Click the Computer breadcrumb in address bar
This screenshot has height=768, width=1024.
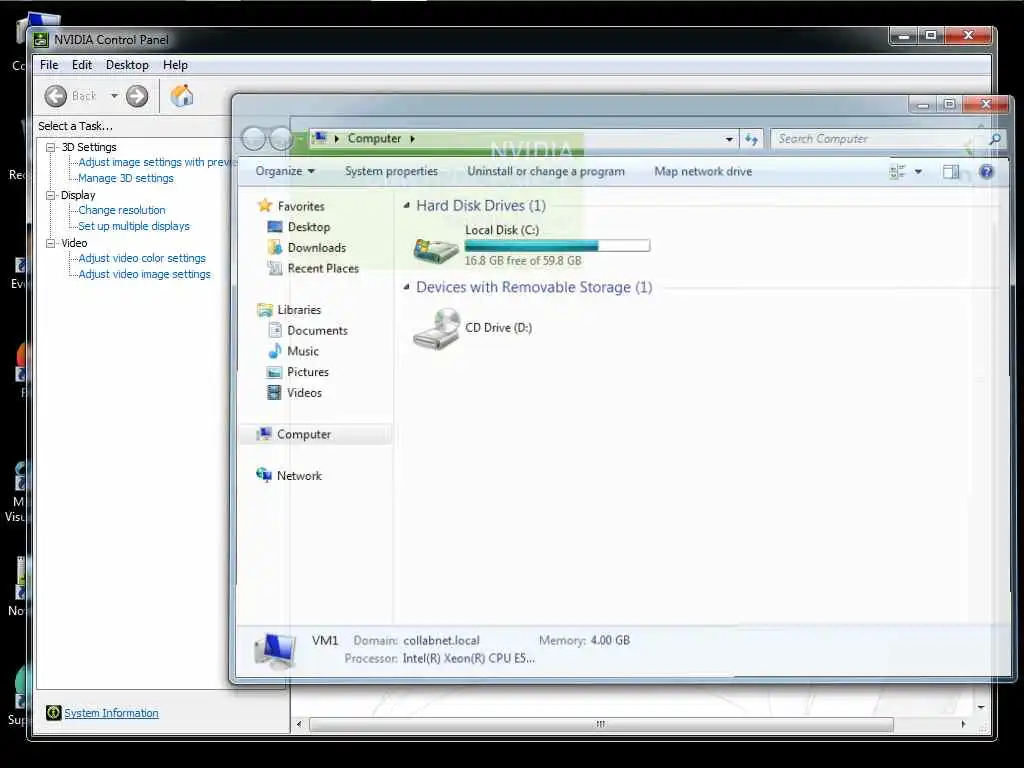pos(374,138)
